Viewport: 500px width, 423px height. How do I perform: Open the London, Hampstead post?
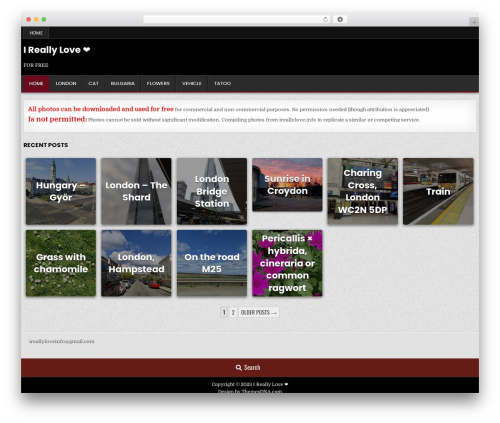(x=136, y=263)
